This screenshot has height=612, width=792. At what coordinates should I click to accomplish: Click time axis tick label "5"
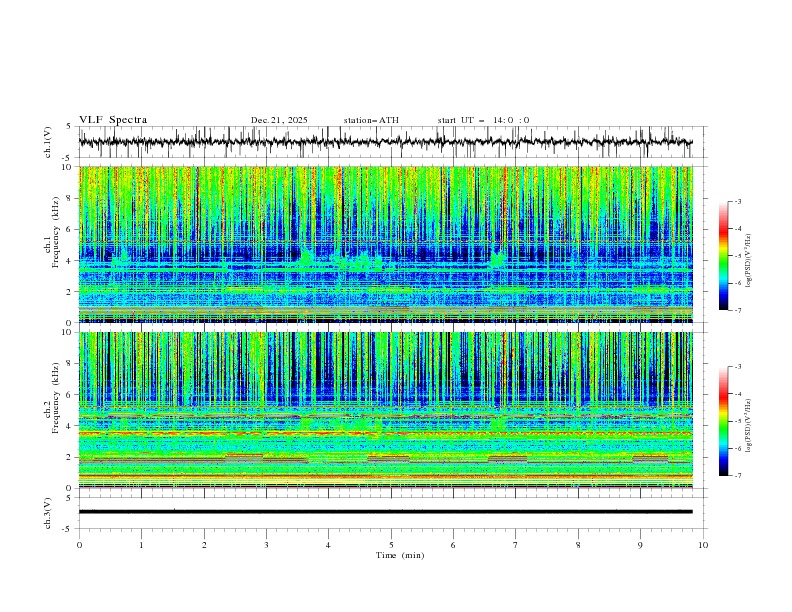[x=391, y=545]
